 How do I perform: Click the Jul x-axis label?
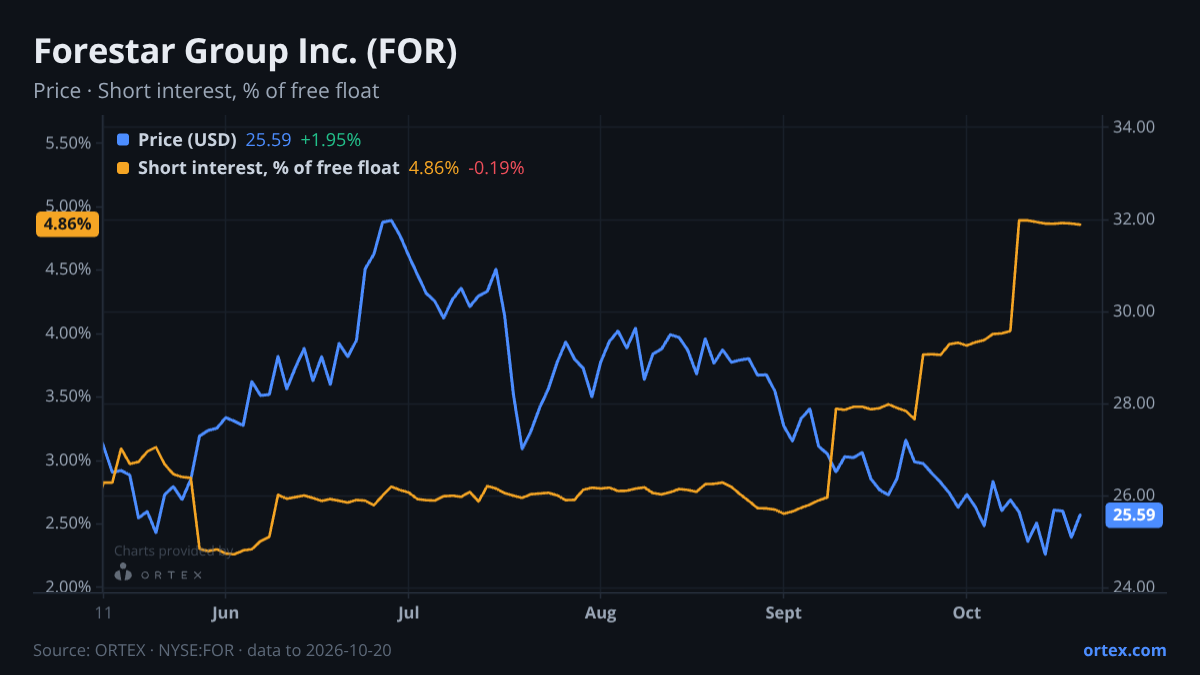click(408, 613)
